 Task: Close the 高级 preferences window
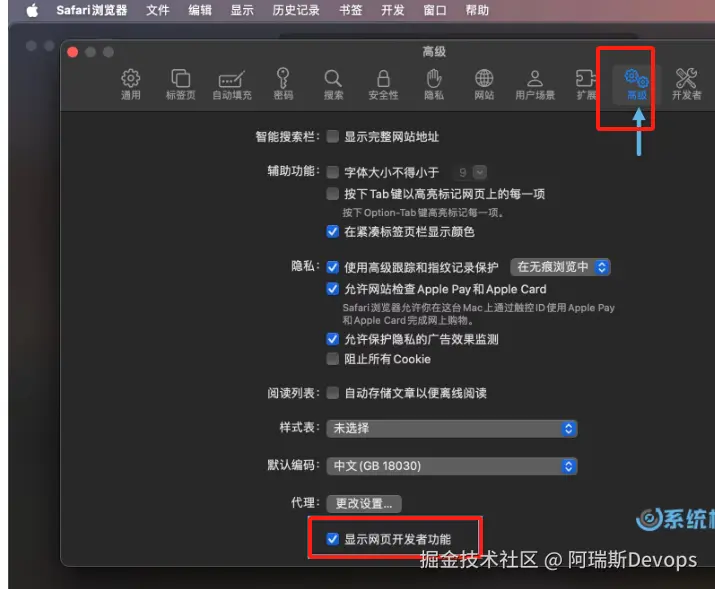pos(73,52)
